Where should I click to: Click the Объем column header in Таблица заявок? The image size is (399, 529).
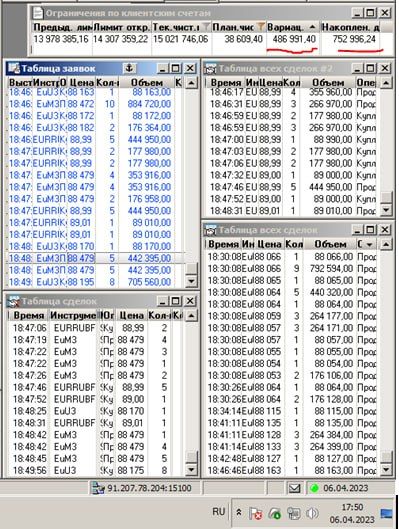pos(147,83)
